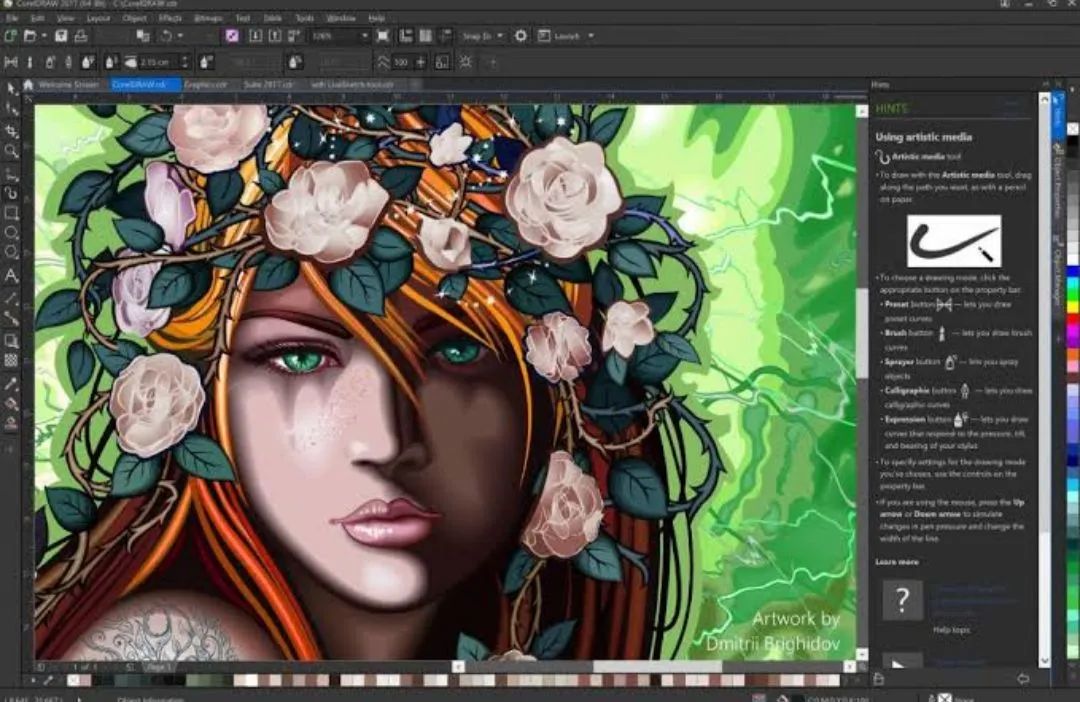Click the Help topic question mark thumbnail

[902, 600]
